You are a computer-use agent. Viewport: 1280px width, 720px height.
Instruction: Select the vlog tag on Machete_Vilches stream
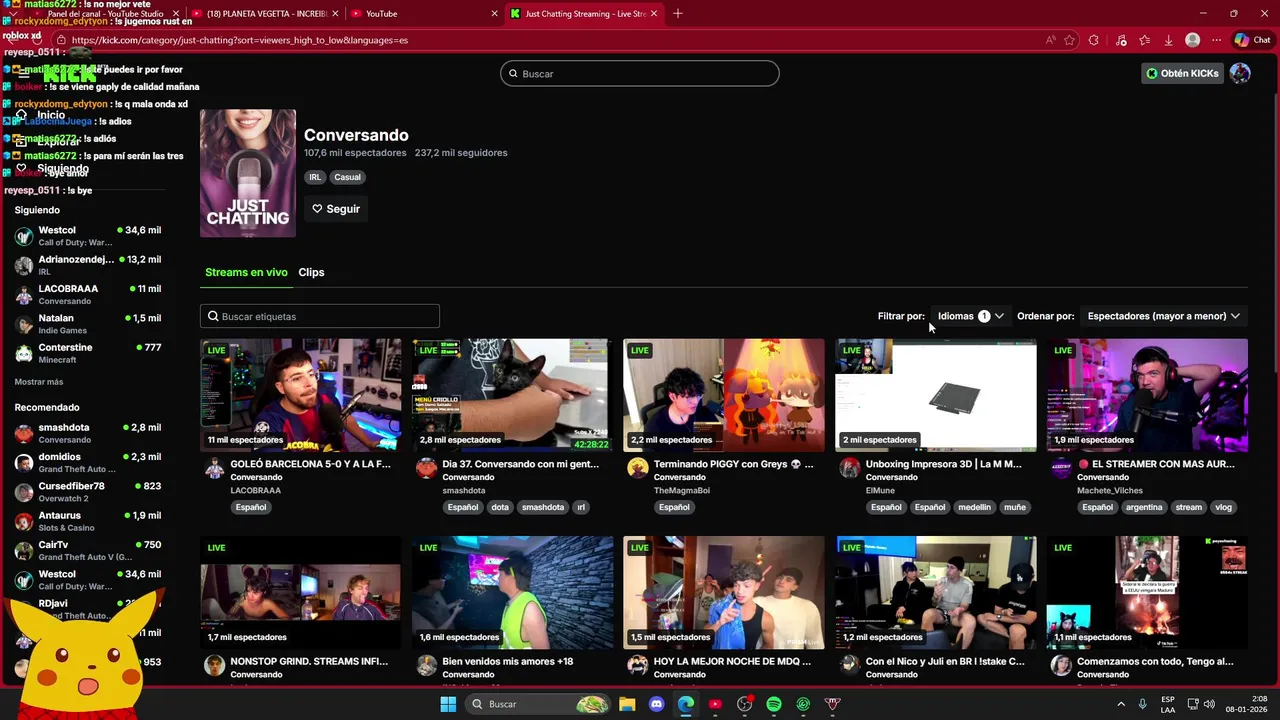click(1224, 507)
